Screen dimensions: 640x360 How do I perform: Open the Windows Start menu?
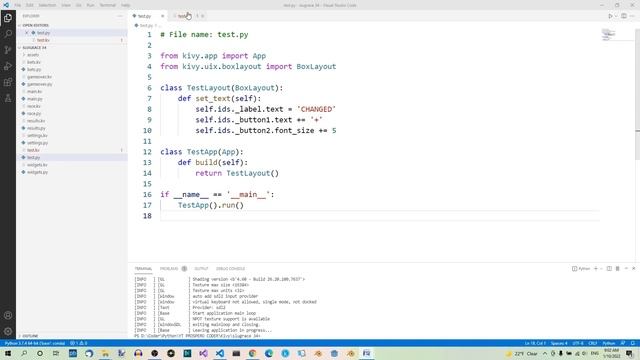(8, 353)
